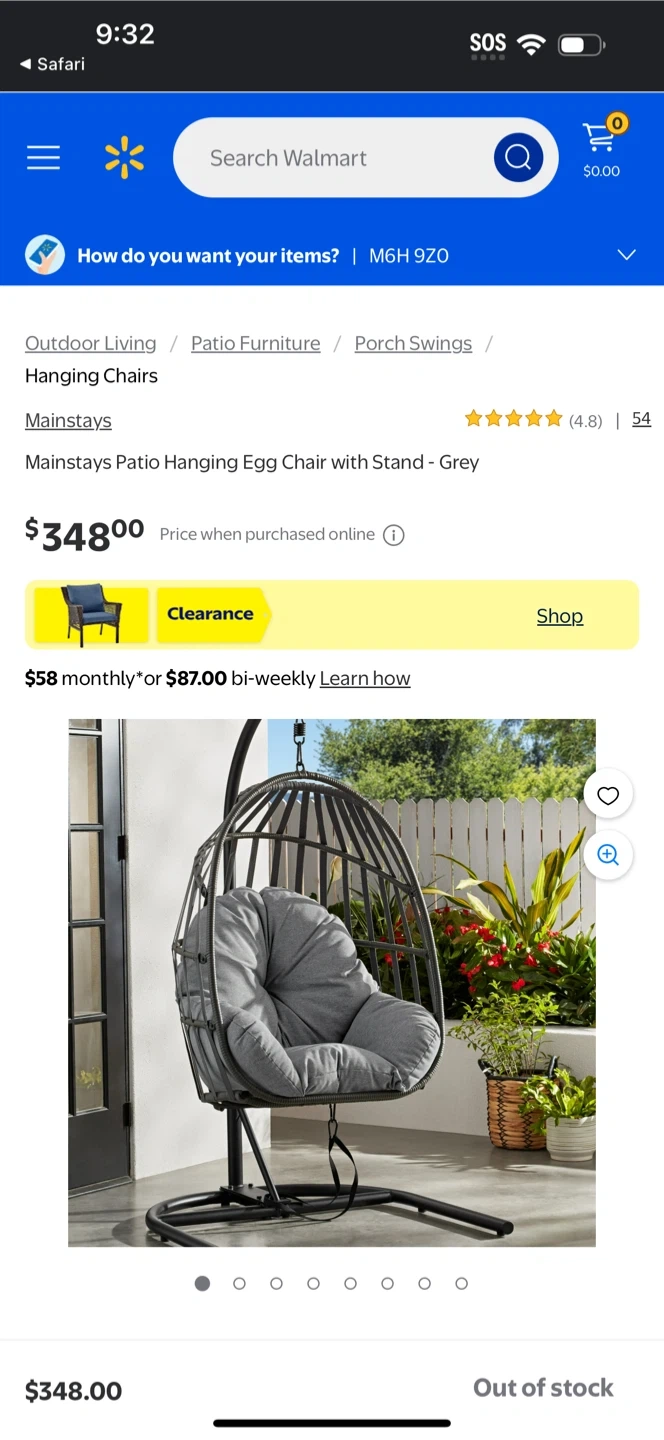This screenshot has height=1440, width=664.
Task: Open the Patio Furniture breadcrumb
Action: coord(256,343)
